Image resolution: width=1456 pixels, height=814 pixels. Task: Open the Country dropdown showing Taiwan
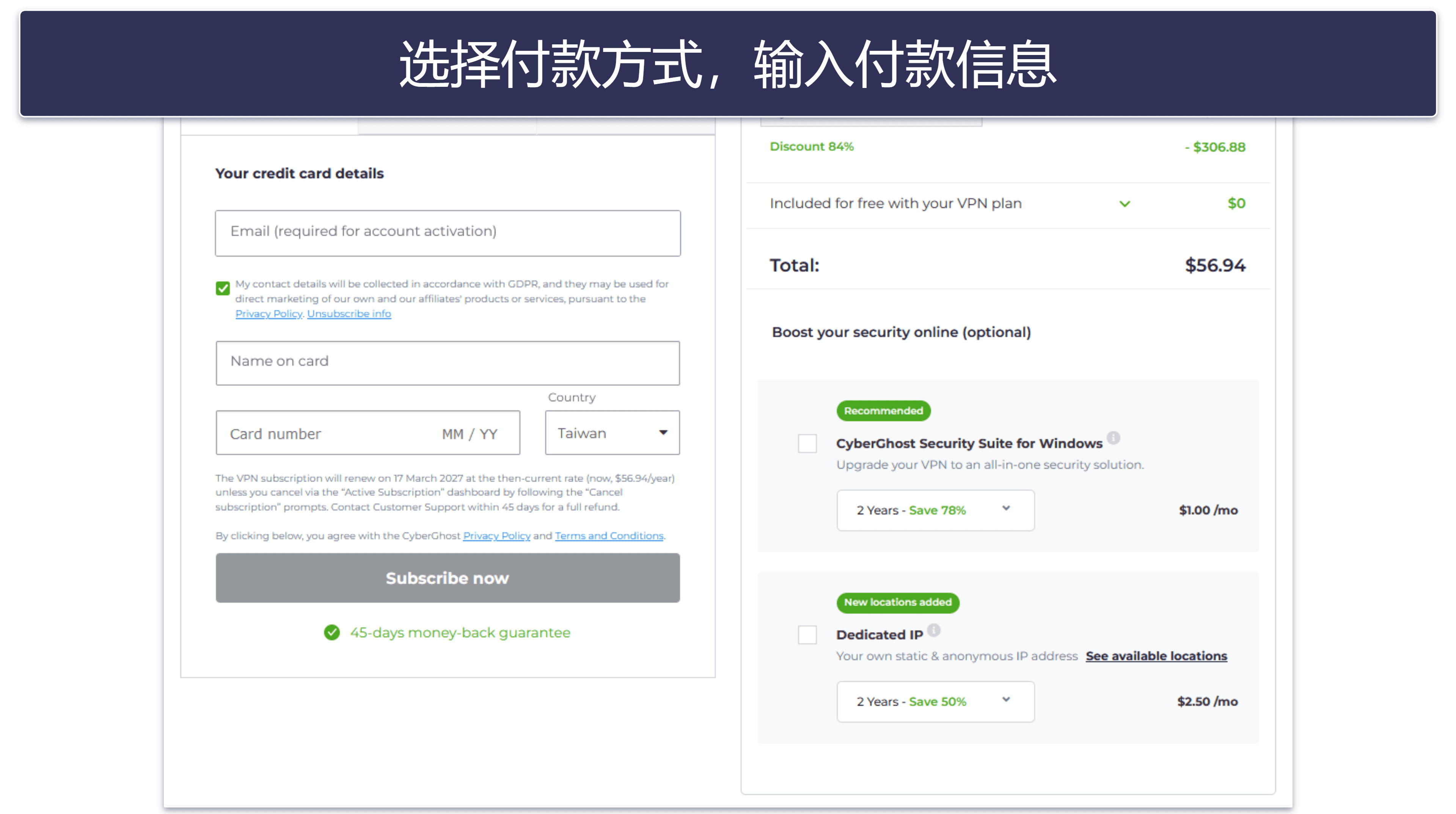[x=612, y=433]
